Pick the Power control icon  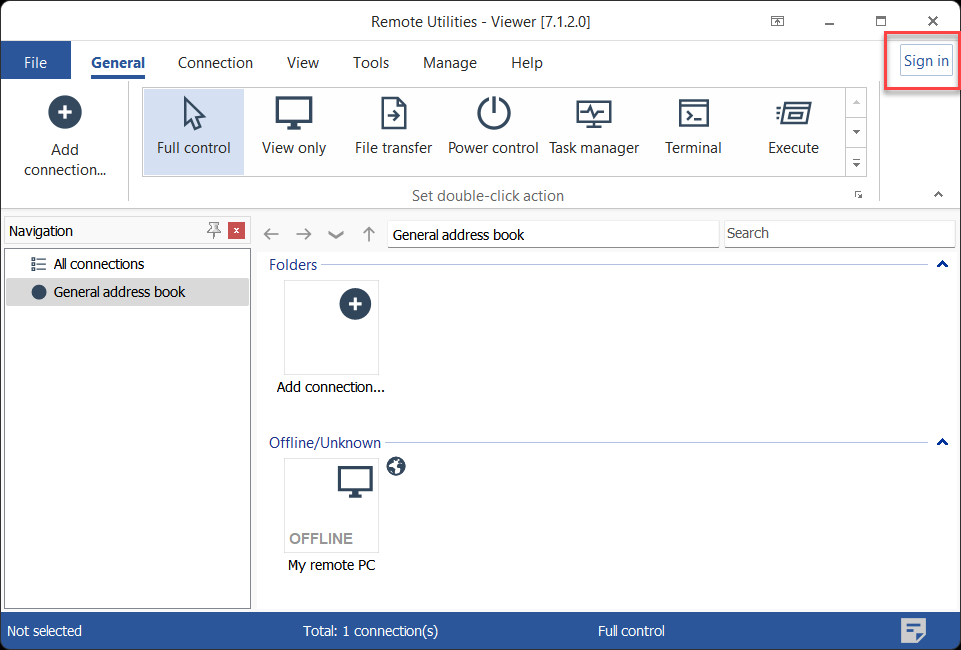493,128
